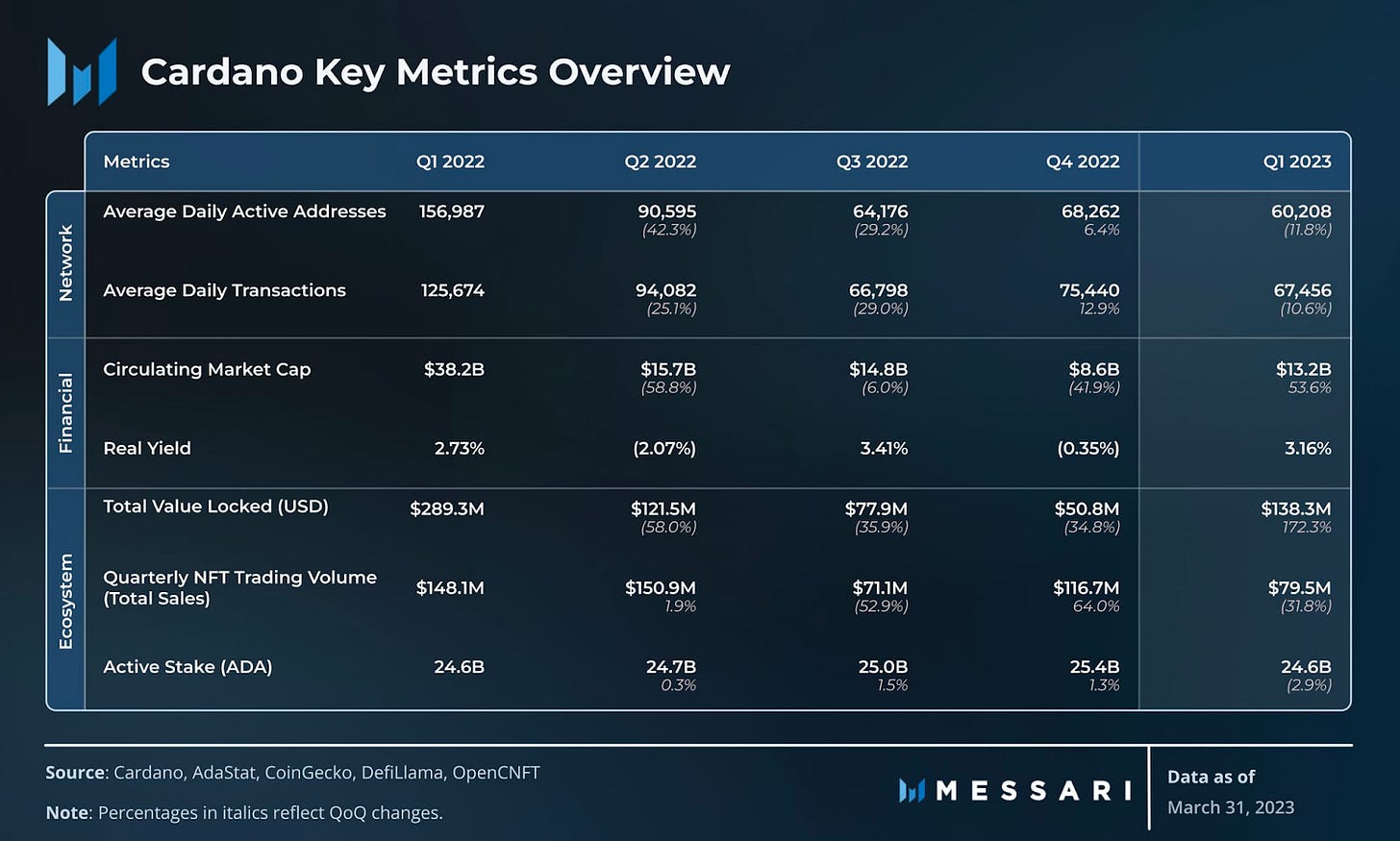
Task: Select the NFT volume value $71.1M
Action: 880,588
